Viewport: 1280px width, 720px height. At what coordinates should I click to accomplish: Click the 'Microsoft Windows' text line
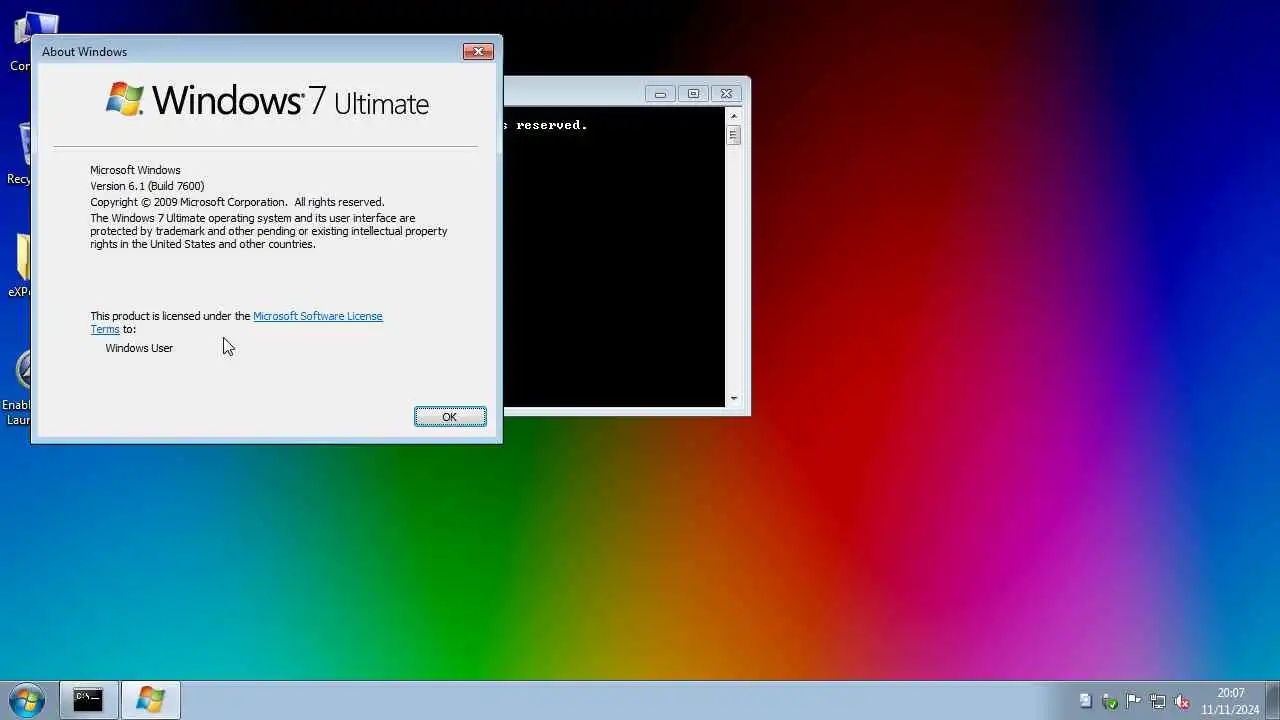click(135, 170)
